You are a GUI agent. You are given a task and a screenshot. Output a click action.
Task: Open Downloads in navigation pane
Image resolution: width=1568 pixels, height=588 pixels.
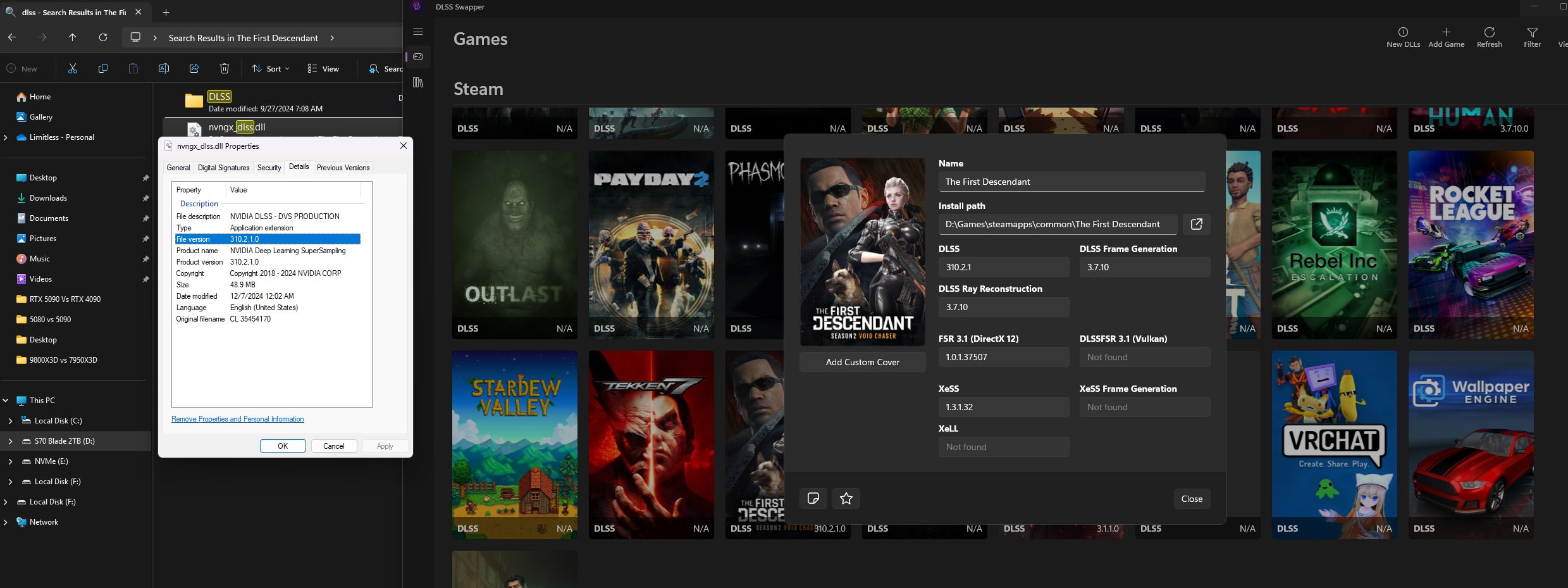48,198
